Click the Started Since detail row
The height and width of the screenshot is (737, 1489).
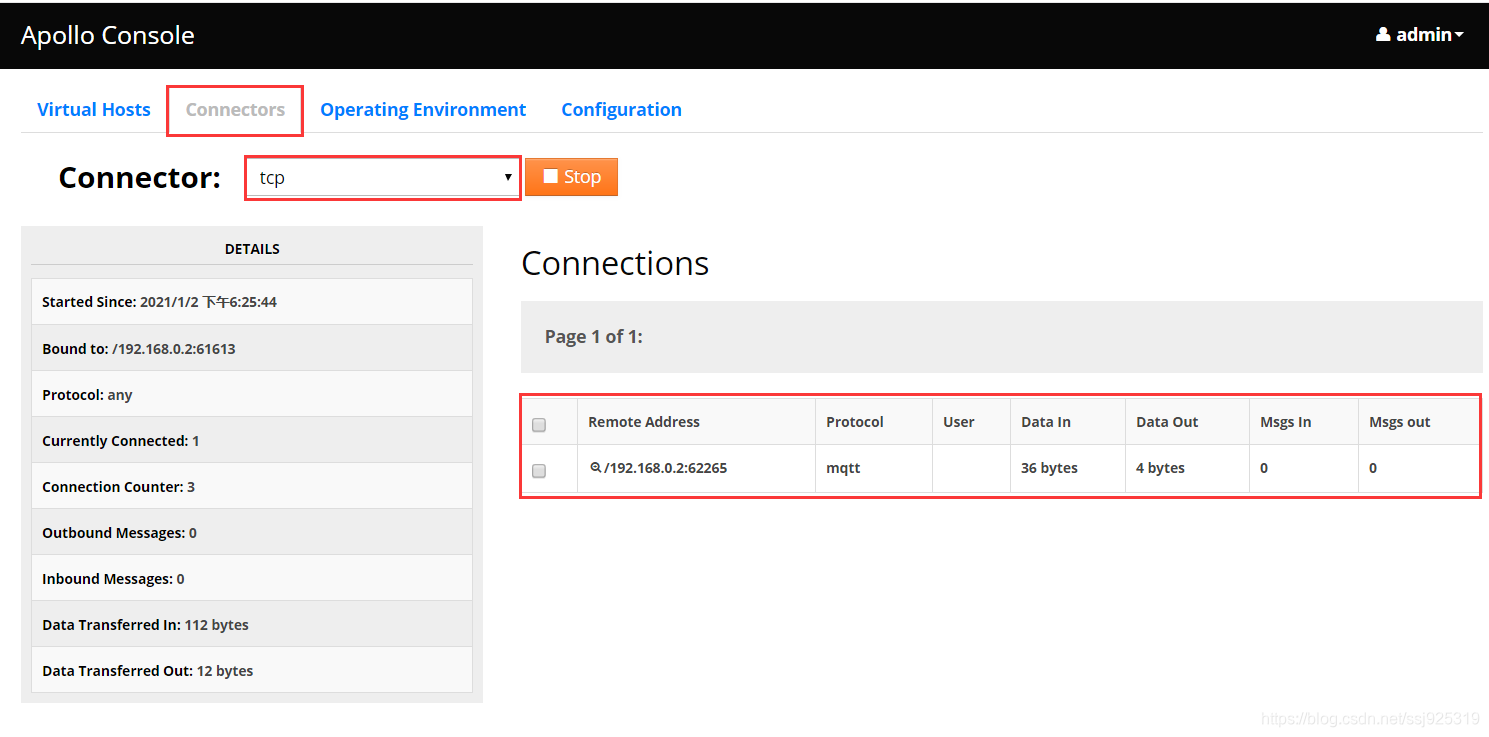point(252,302)
